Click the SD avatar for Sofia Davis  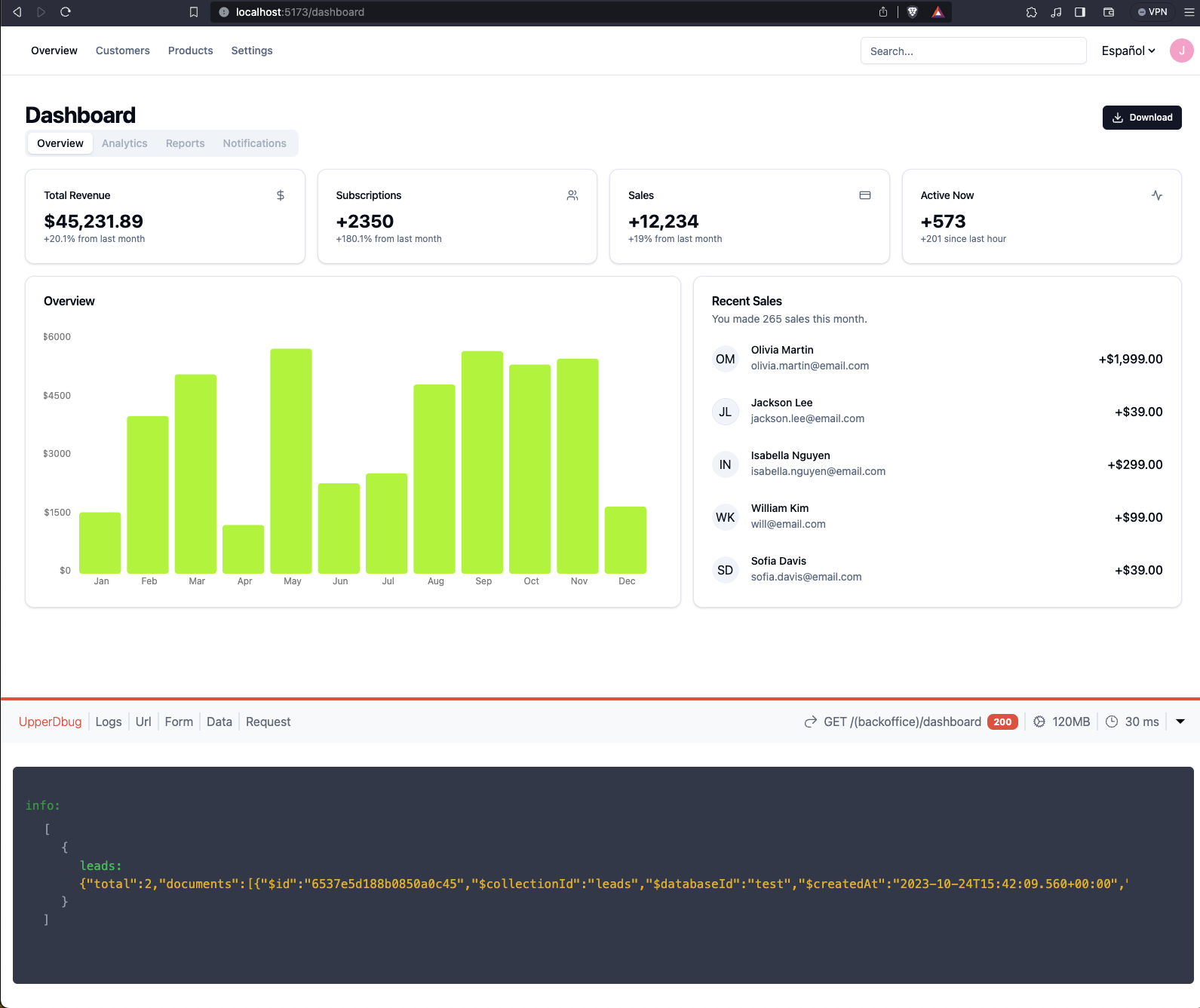pos(726,570)
